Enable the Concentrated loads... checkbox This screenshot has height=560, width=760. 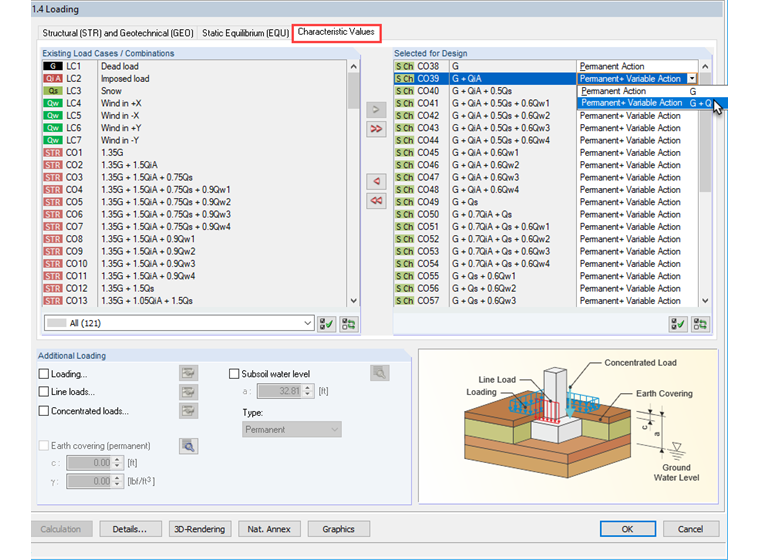click(44, 411)
